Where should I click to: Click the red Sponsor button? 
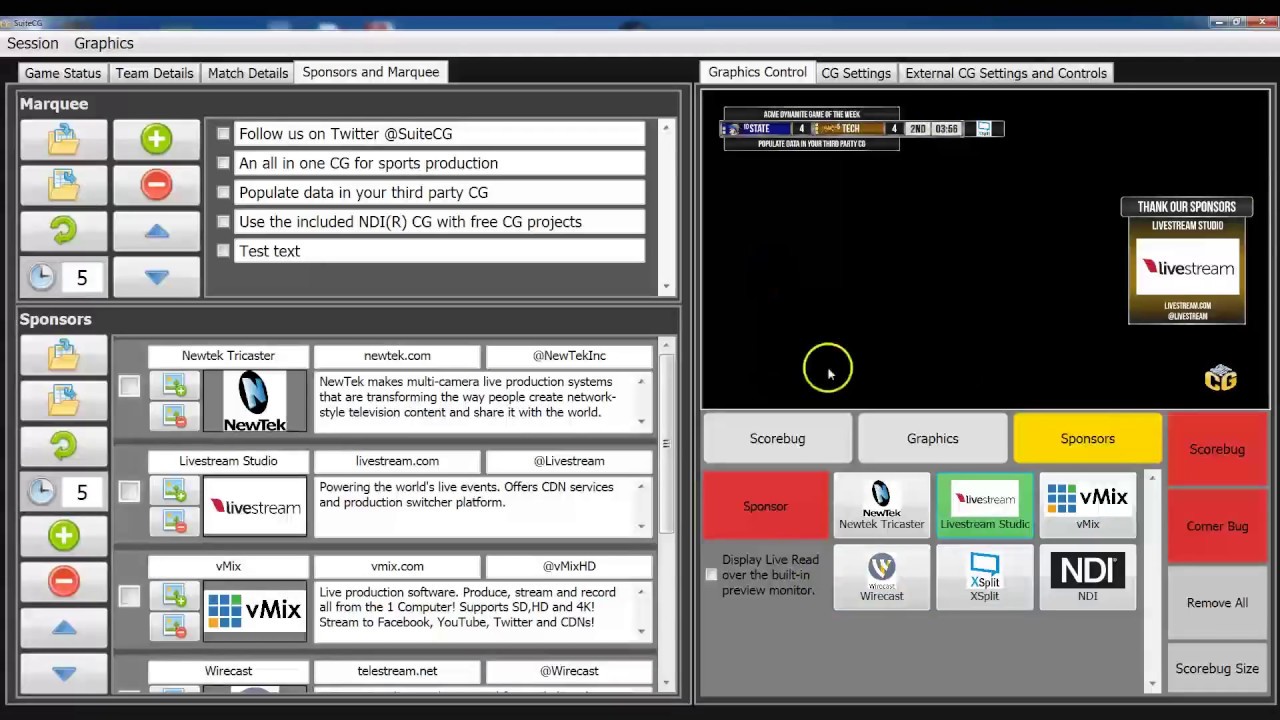765,506
